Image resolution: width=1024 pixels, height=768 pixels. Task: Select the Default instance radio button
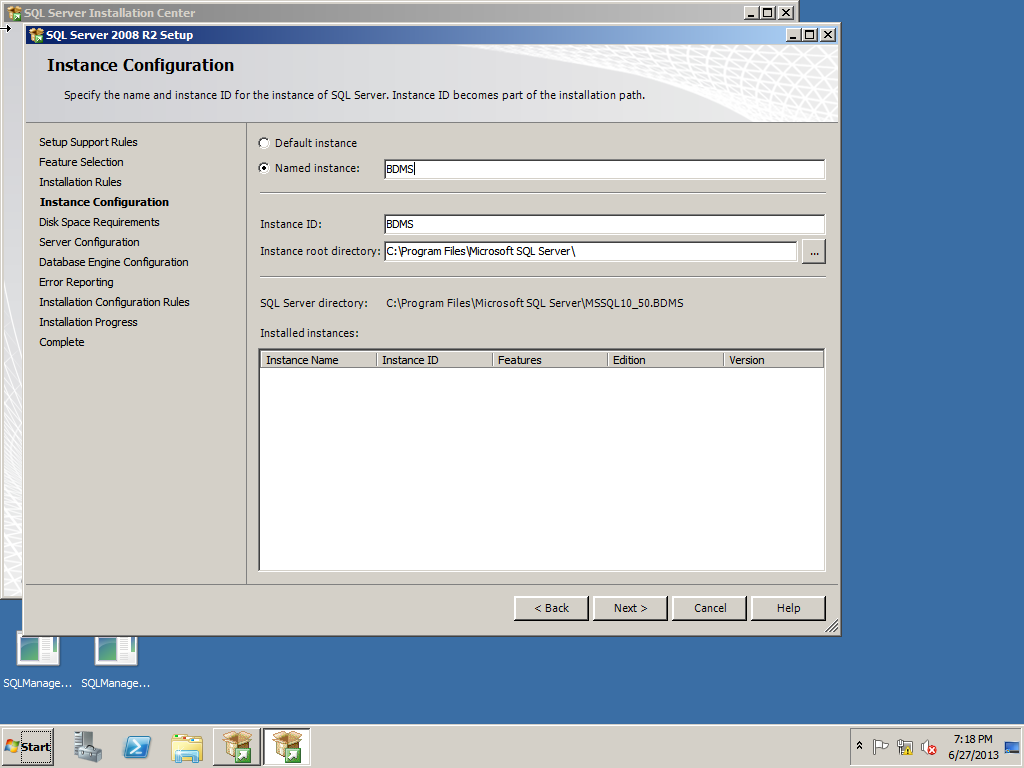coord(264,143)
